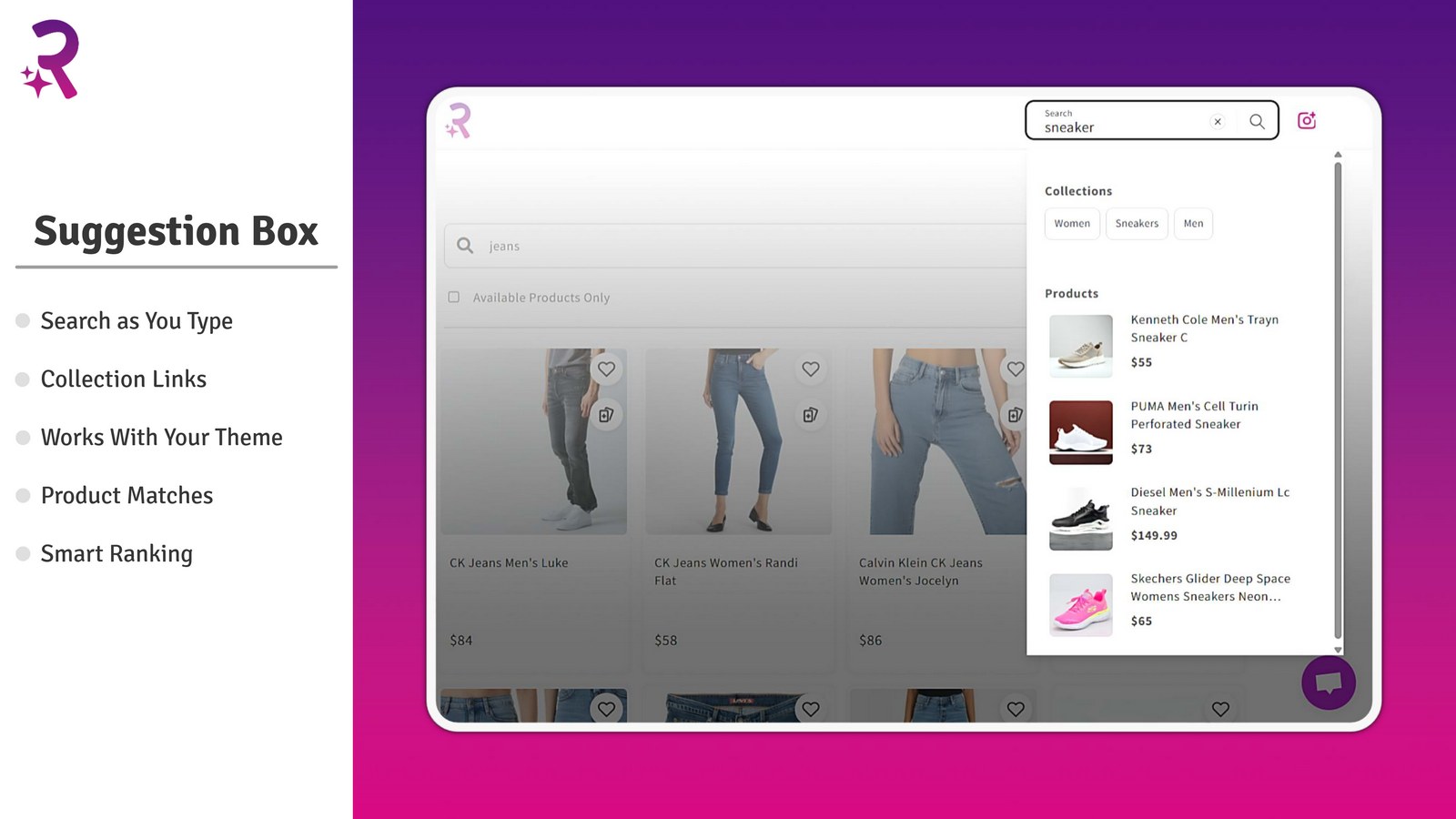This screenshot has width=1456, height=819.
Task: Favorite the CK Jeans Men's Luke product
Action: [606, 369]
